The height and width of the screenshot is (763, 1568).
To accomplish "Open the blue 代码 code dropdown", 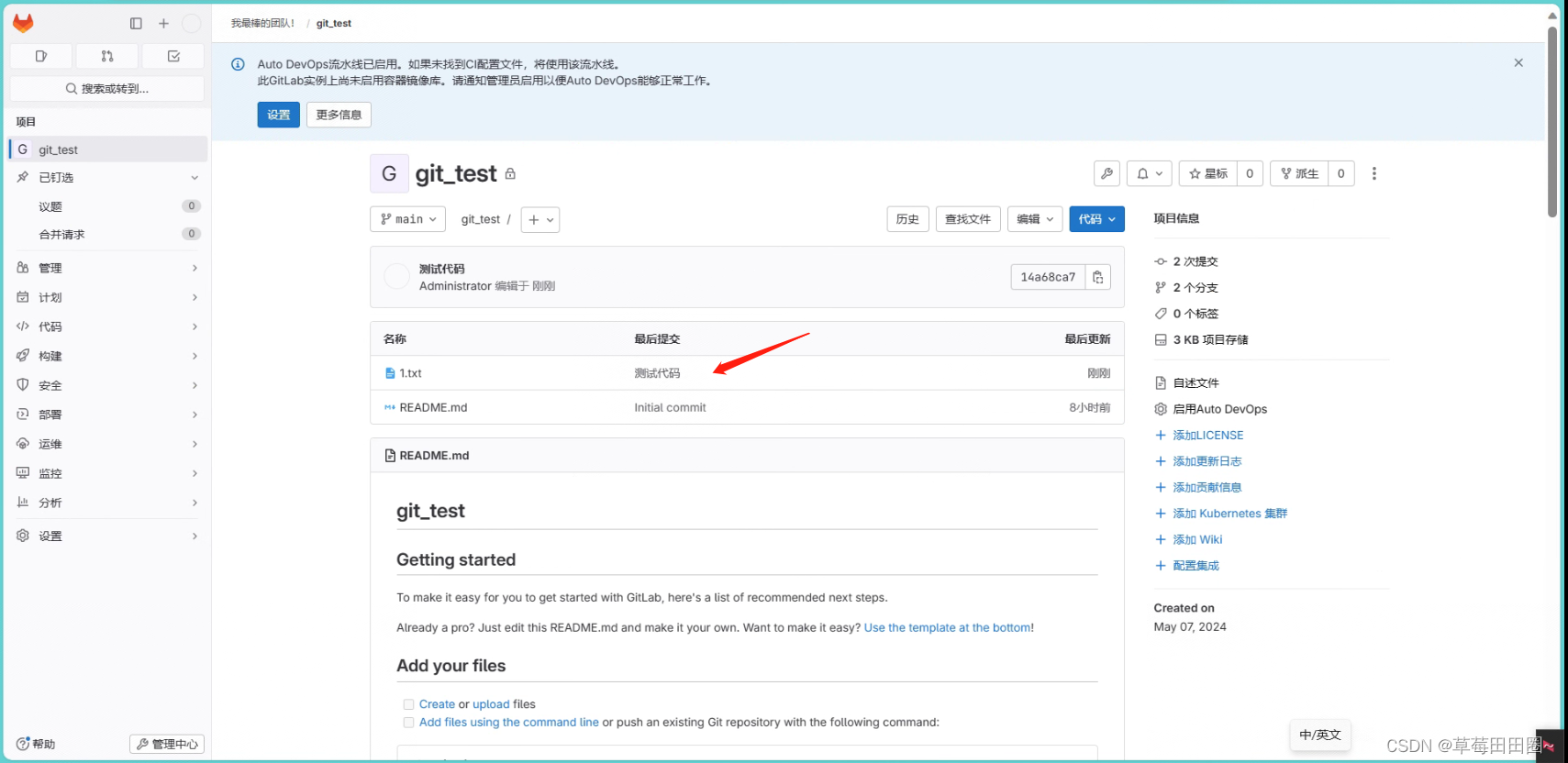I will click(1097, 219).
